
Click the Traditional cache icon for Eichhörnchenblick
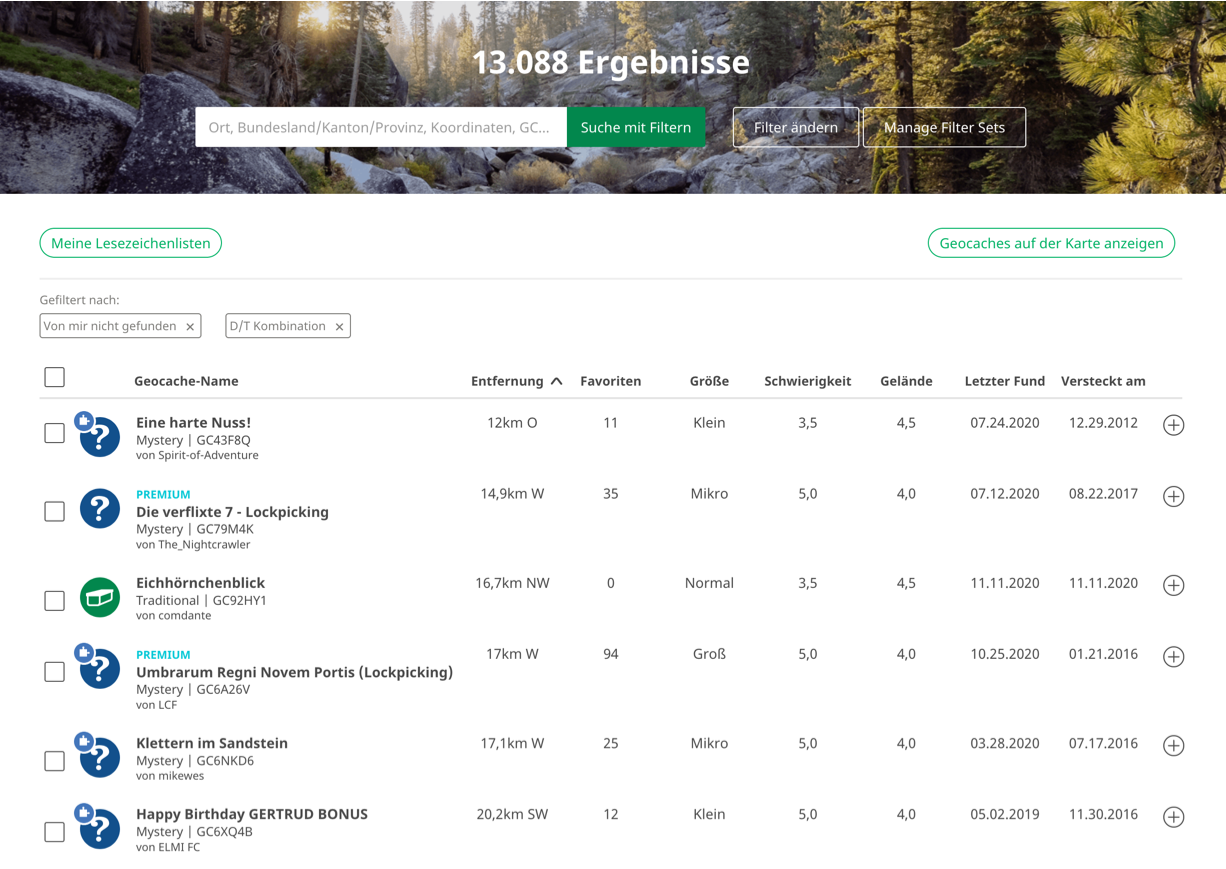pos(99,598)
